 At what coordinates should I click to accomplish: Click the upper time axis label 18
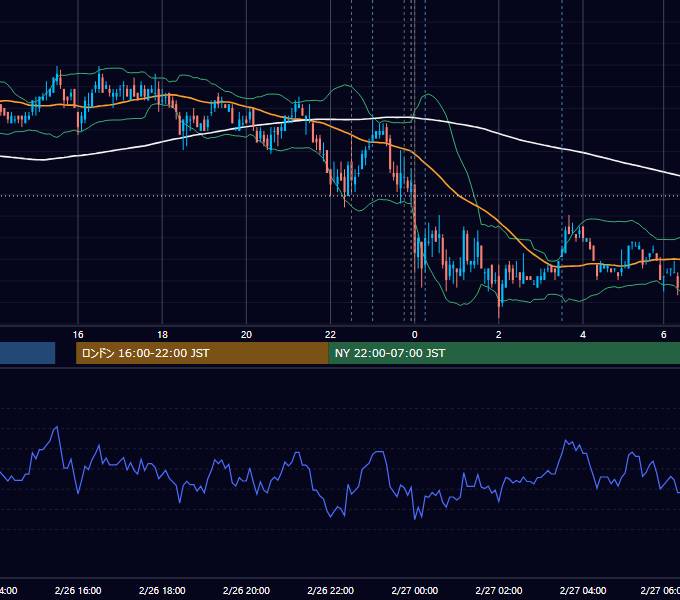tap(162, 335)
